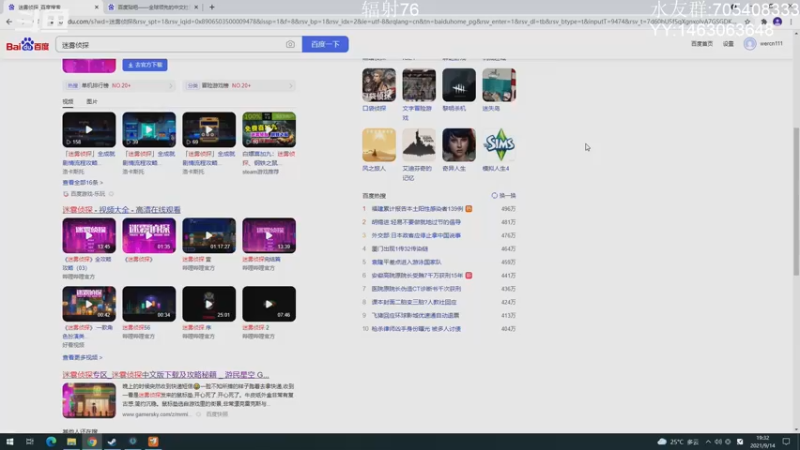This screenshot has height=450, width=800.
Task: Show hidden system tray icons
Action: pyautogui.click(x=708, y=441)
